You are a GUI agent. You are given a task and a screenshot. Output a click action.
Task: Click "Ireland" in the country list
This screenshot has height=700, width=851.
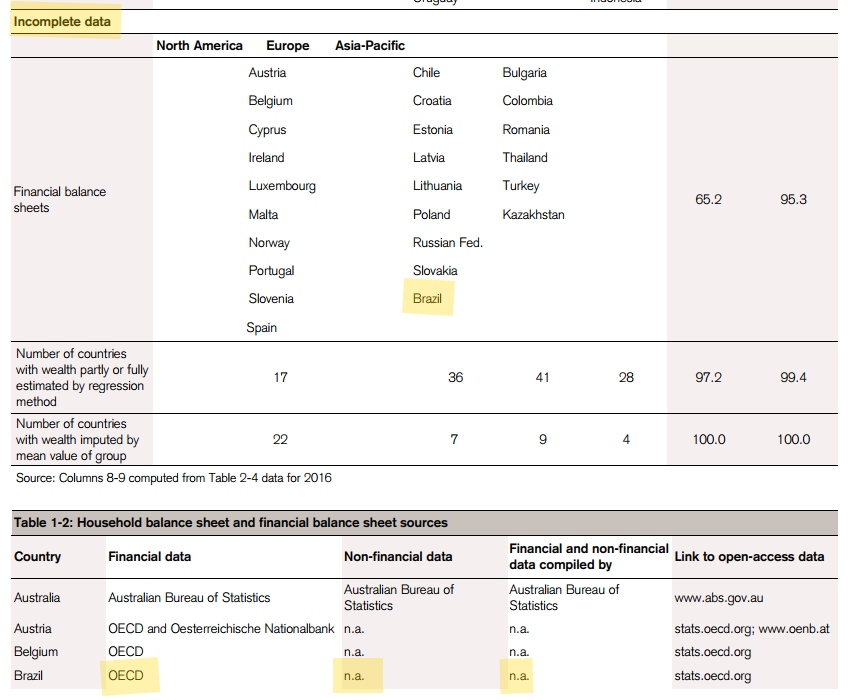click(266, 157)
